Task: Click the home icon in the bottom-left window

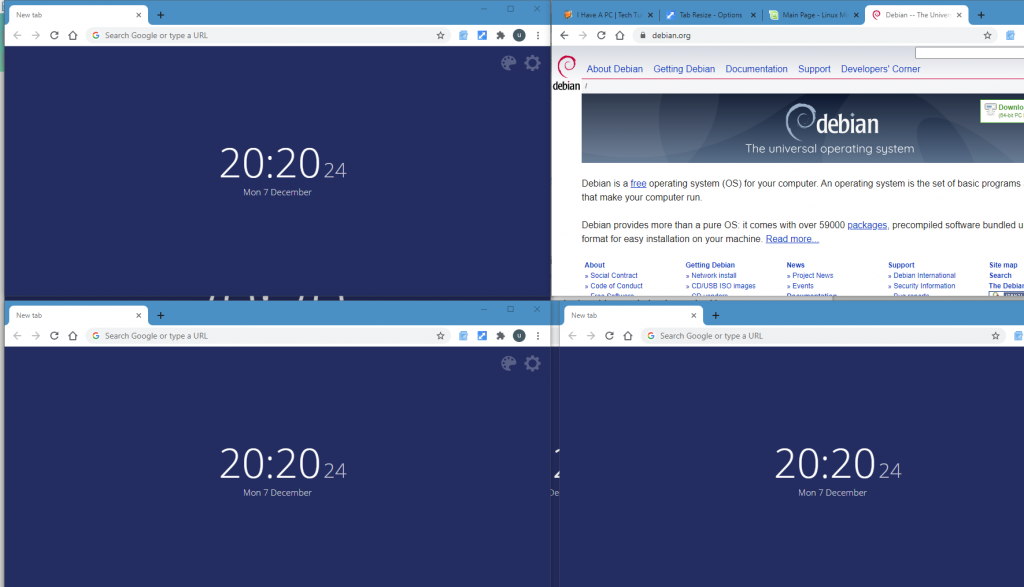Action: click(72, 336)
